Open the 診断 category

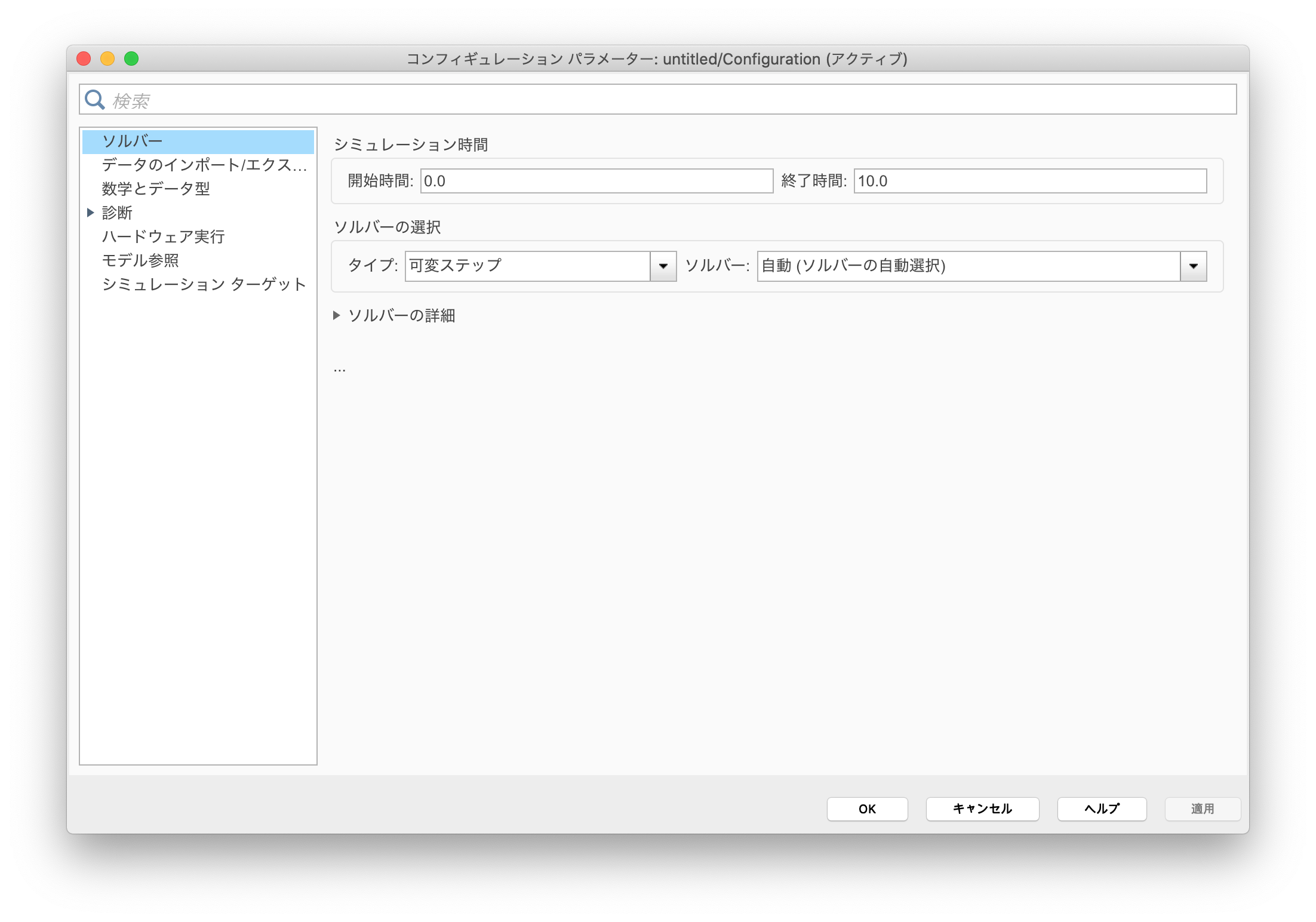pos(118,213)
